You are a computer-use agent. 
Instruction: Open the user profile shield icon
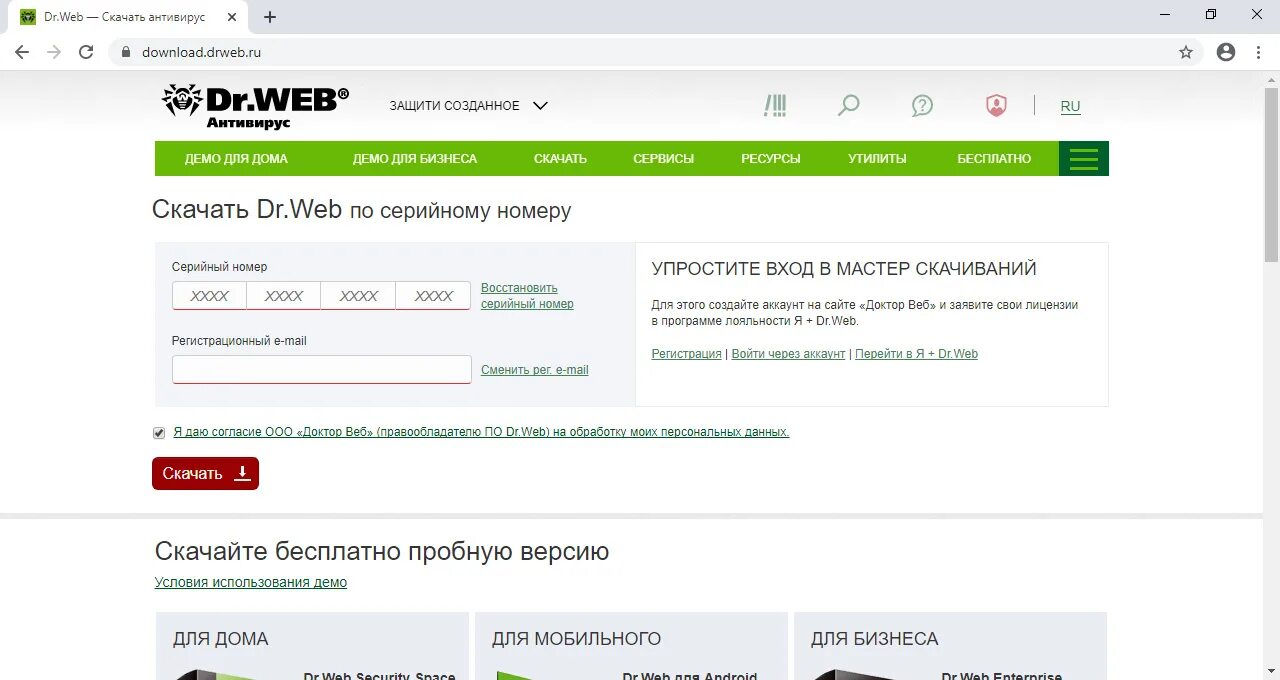tap(996, 106)
